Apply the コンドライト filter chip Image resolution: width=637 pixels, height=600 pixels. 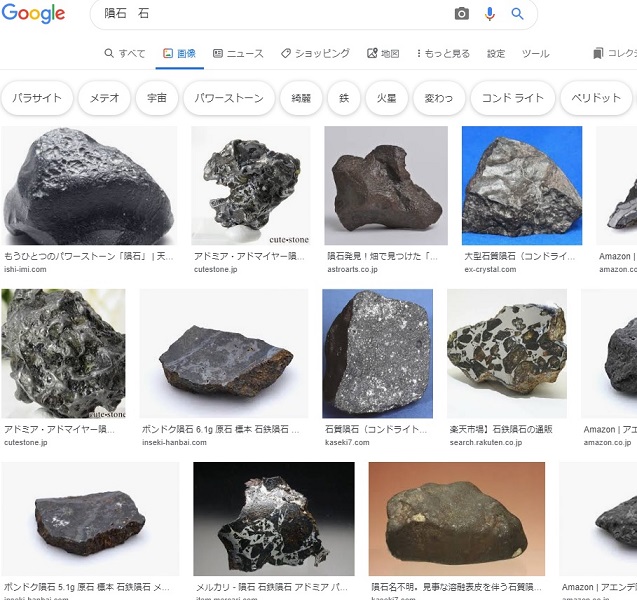[512, 98]
